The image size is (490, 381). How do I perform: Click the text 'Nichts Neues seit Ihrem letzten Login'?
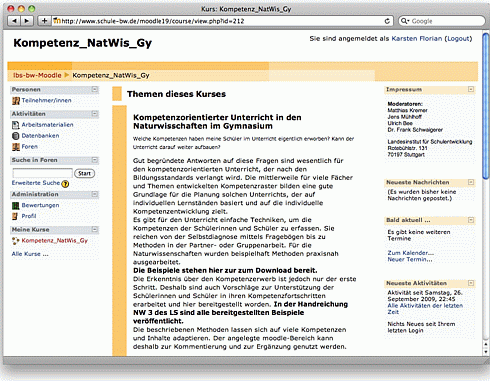pos(421,327)
